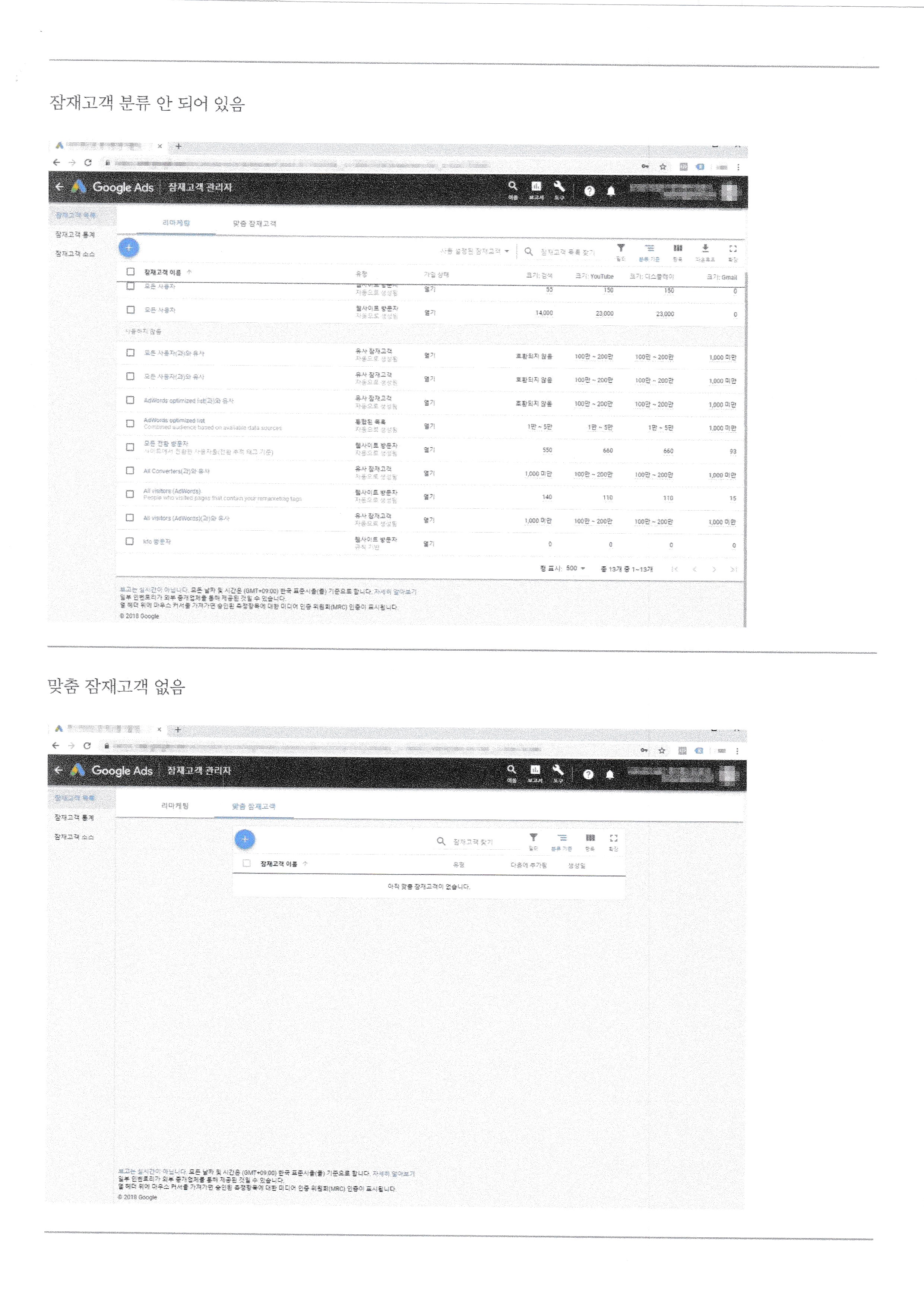Switch to 맞춤 잠재고객 tab in top screenshot
The height and width of the screenshot is (1307, 924).
click(254, 224)
